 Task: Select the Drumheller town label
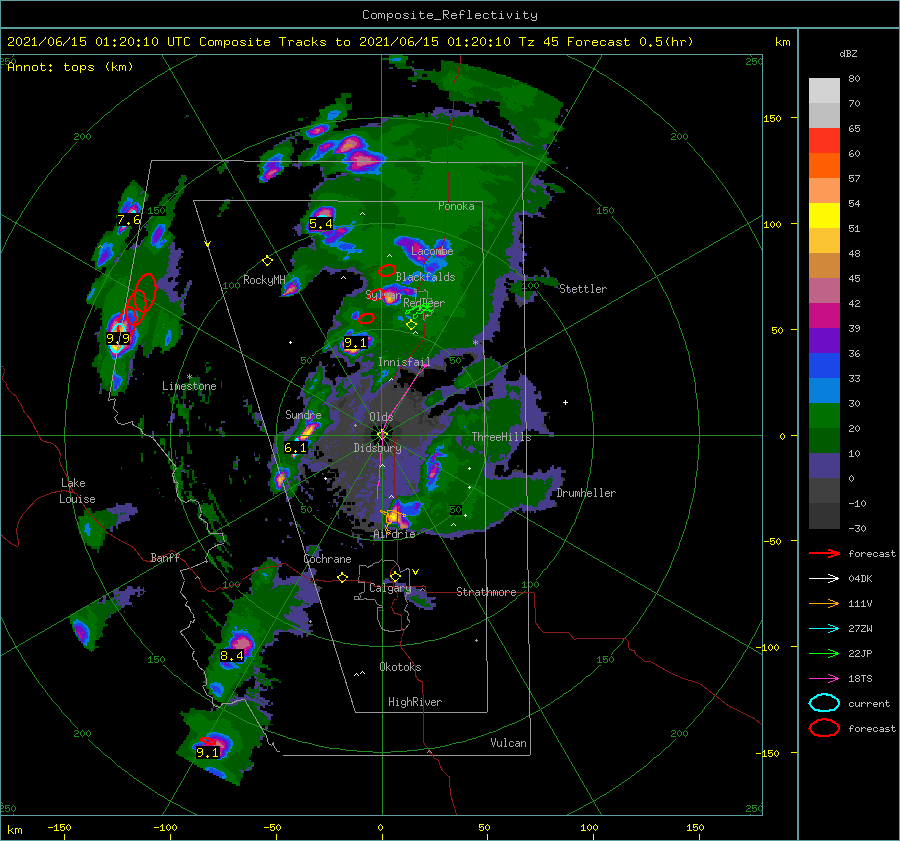[586, 493]
